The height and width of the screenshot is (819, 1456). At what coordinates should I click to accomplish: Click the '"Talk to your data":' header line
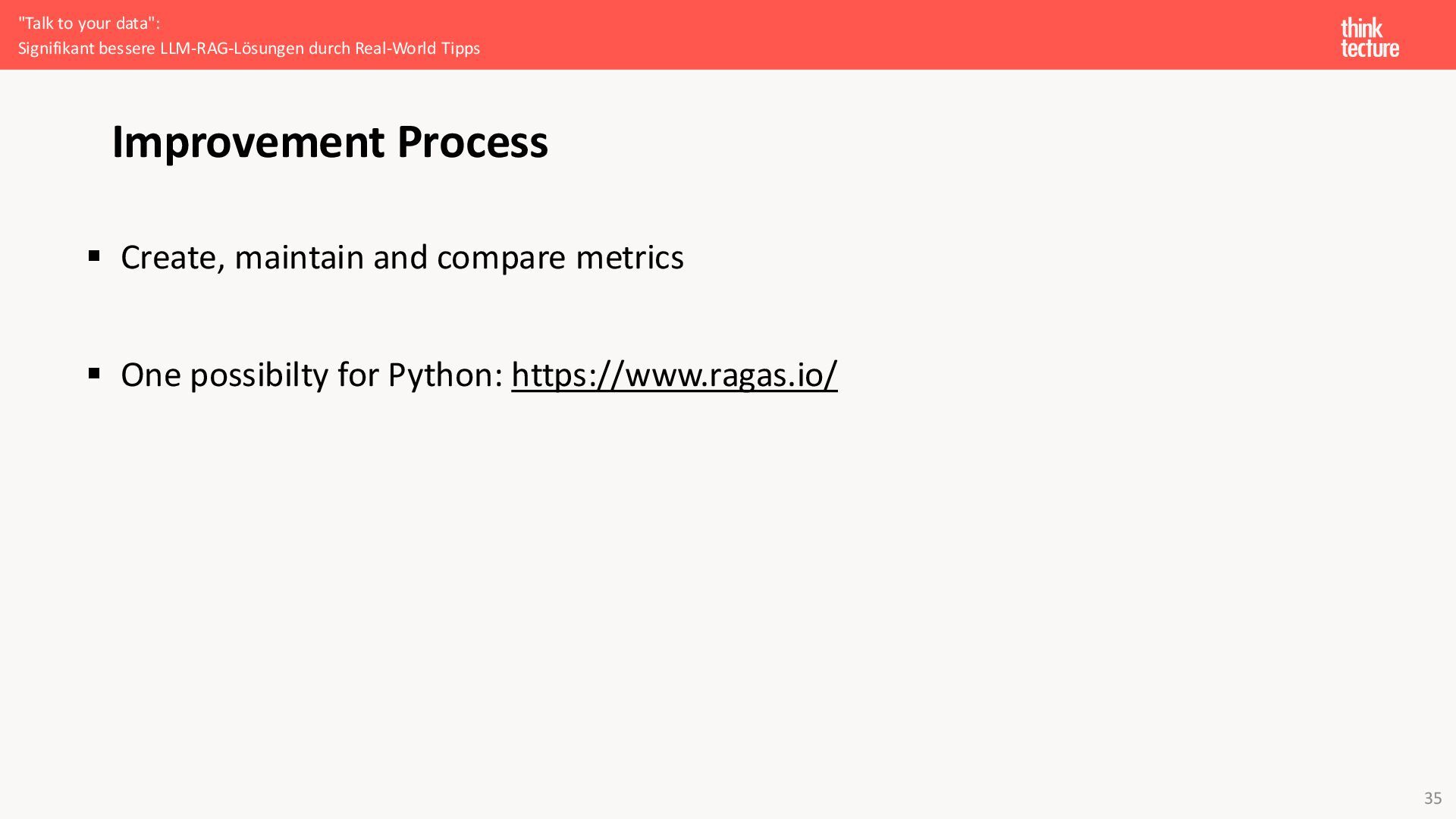pos(89,24)
